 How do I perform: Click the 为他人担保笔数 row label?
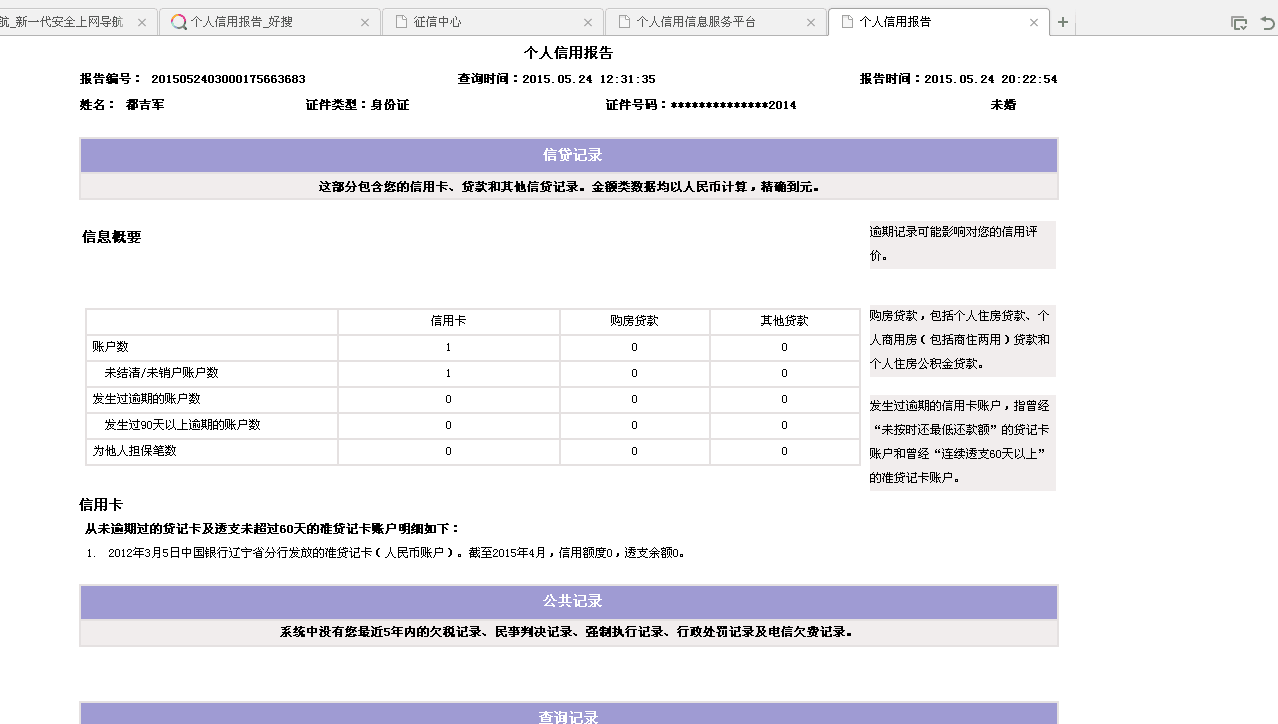click(134, 451)
